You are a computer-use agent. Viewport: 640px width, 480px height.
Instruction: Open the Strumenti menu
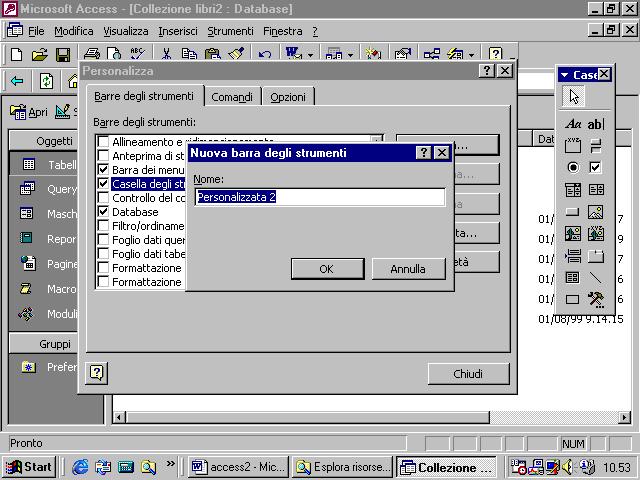tap(230, 31)
